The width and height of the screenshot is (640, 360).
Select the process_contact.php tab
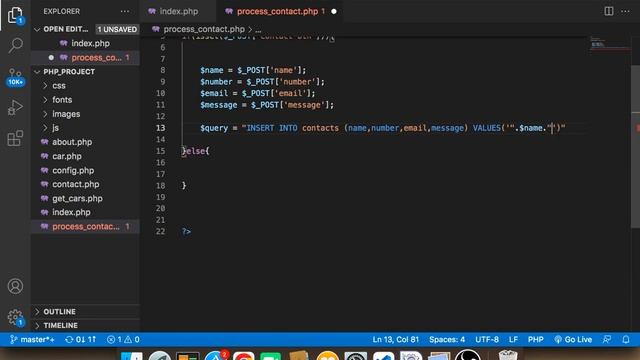(x=277, y=11)
